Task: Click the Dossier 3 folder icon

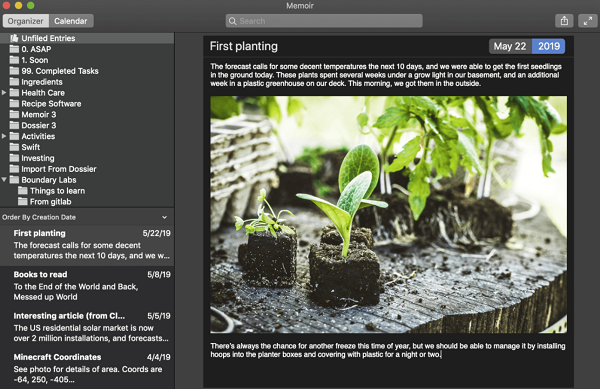Action: tap(14, 125)
